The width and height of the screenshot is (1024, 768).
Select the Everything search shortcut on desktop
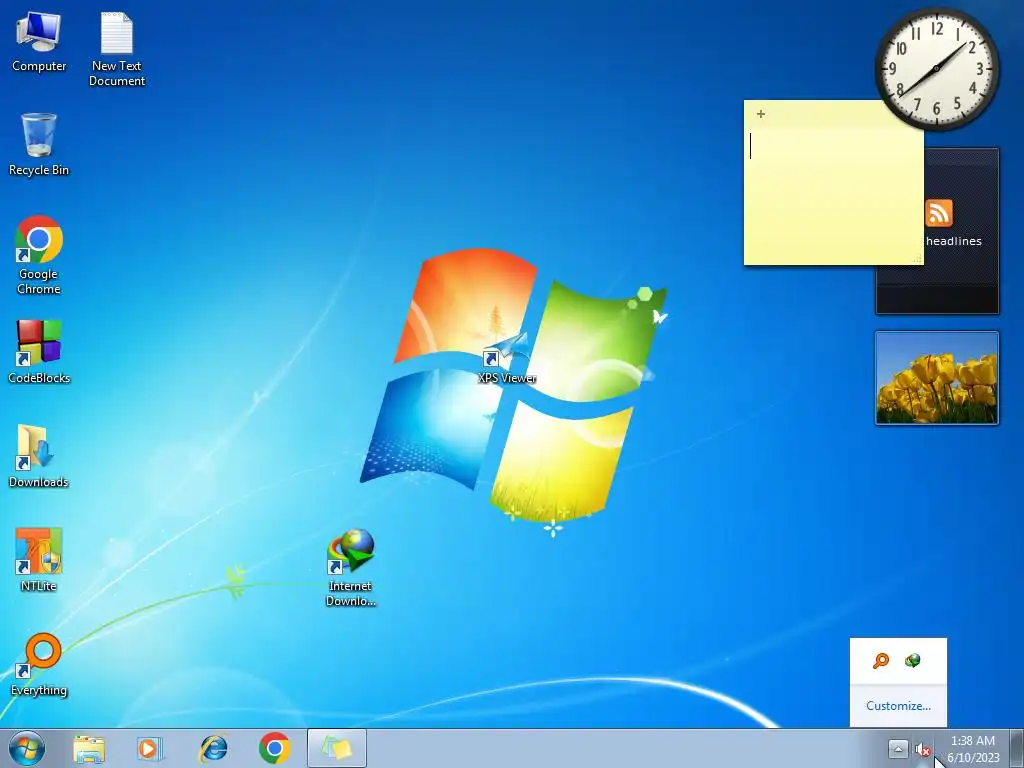point(39,664)
